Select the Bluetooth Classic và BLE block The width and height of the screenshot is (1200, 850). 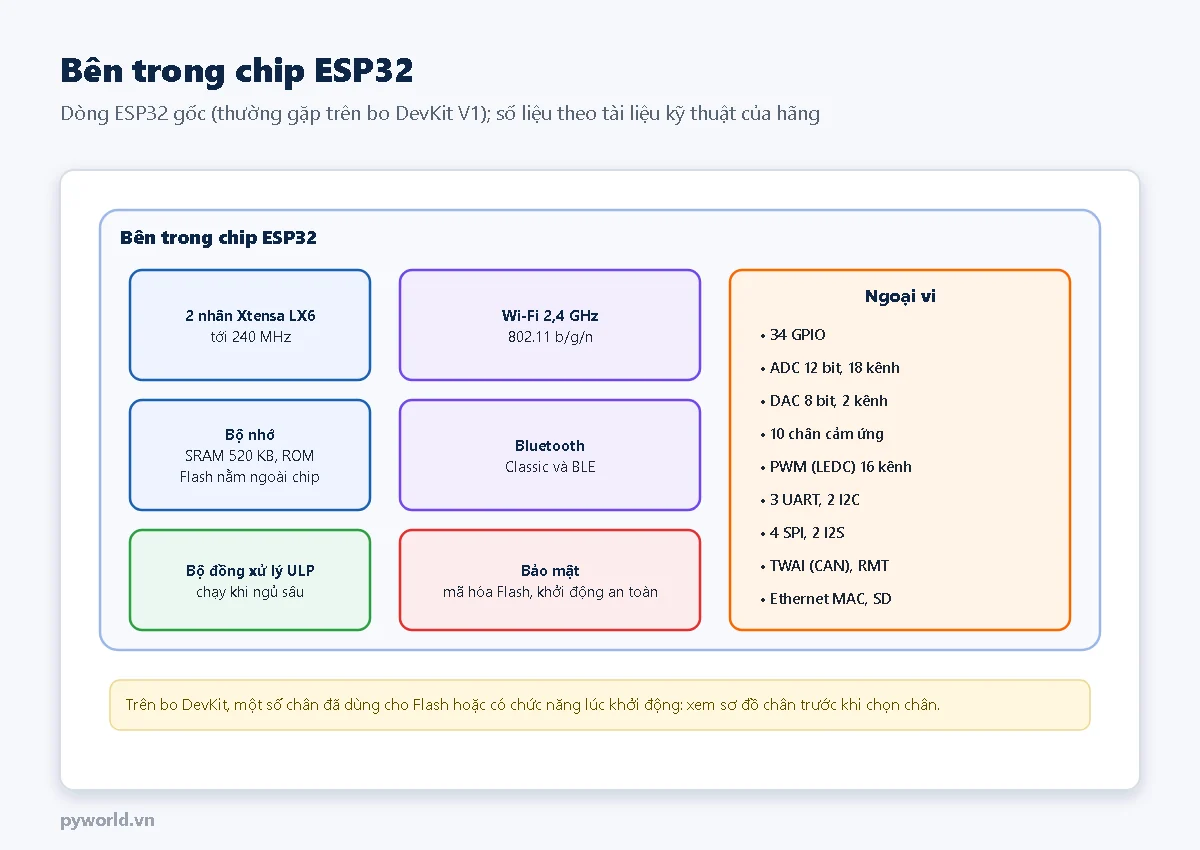pos(550,455)
